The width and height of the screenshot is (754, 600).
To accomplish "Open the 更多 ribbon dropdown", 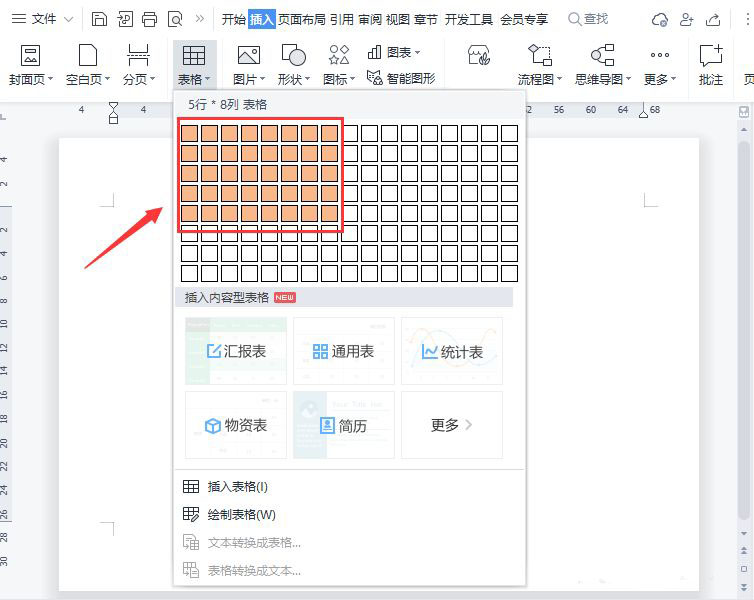I will 660,65.
